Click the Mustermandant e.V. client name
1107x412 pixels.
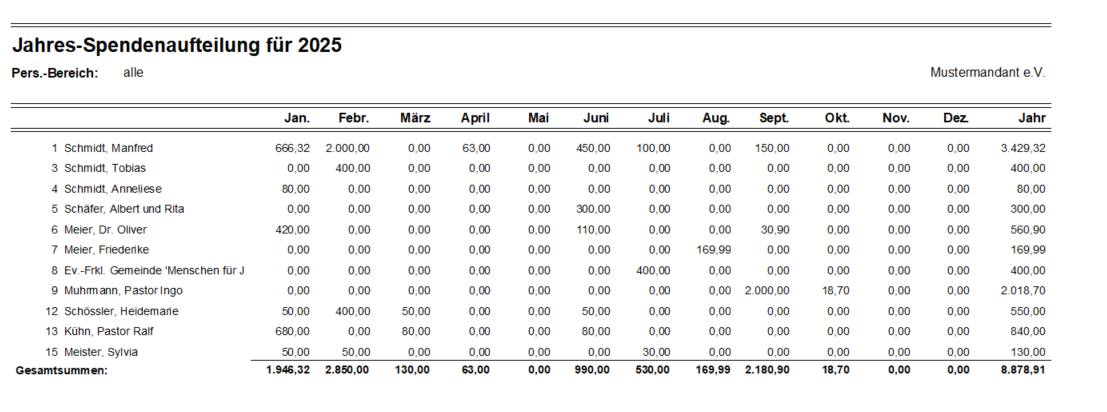987,73
